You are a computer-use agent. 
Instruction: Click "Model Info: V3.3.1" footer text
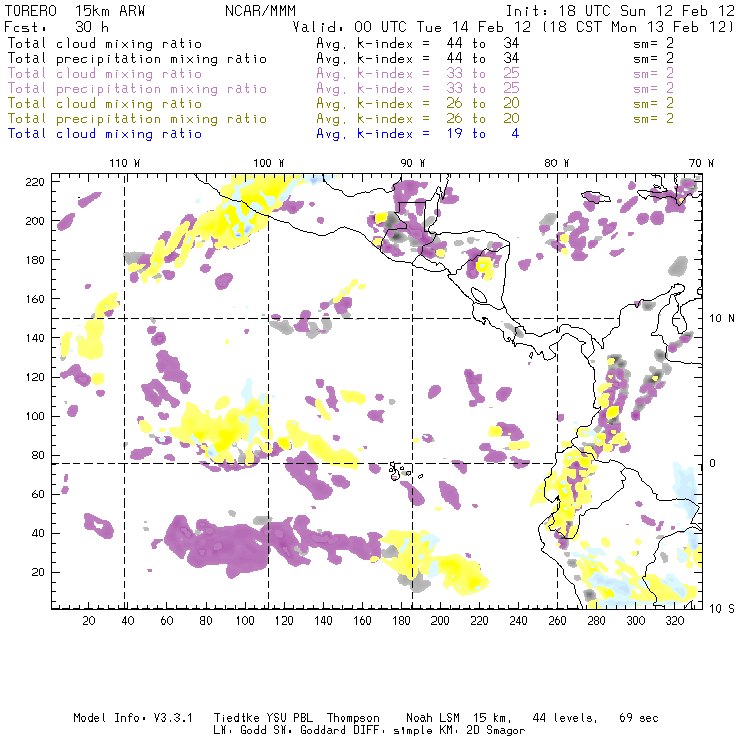133,718
